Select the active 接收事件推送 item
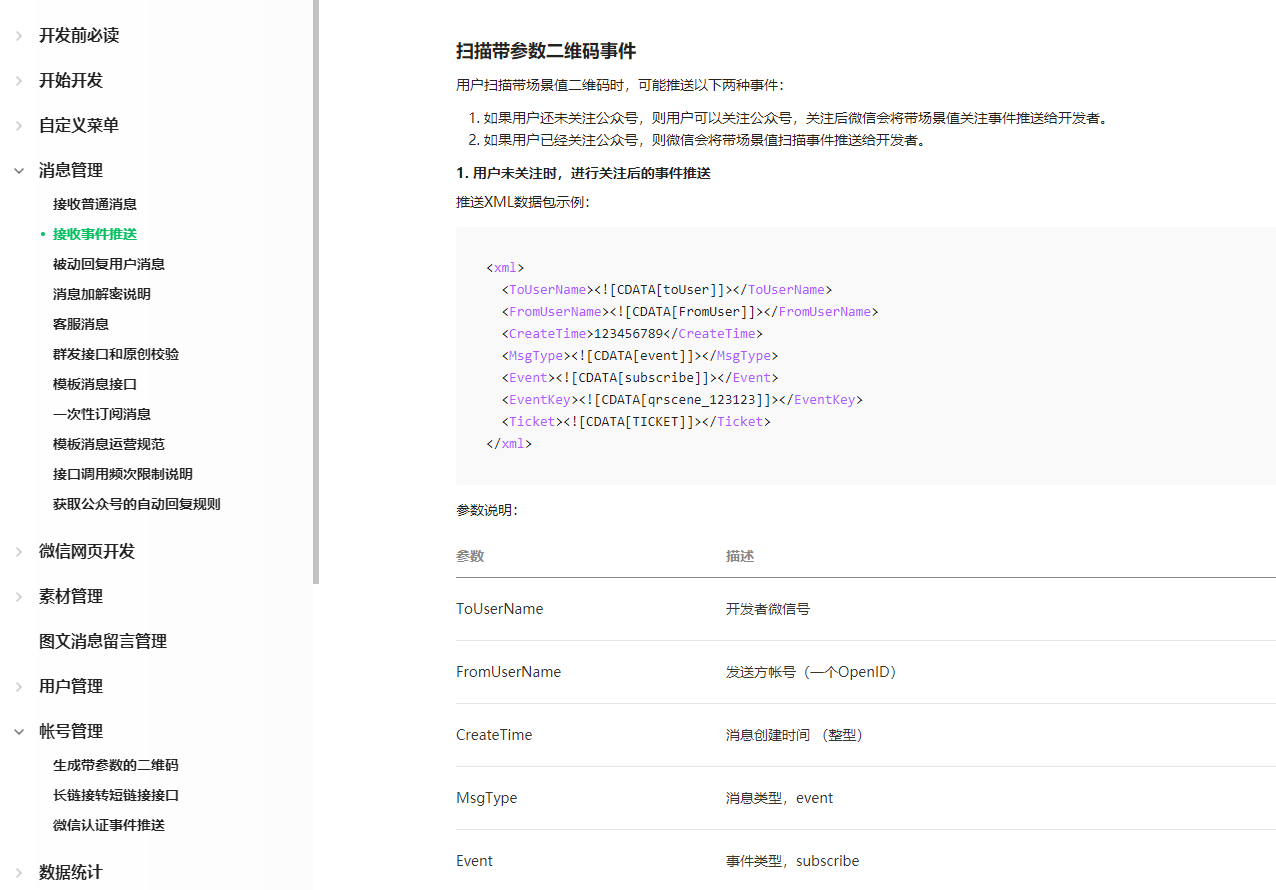Image resolution: width=1276 pixels, height=890 pixels. pos(95,234)
